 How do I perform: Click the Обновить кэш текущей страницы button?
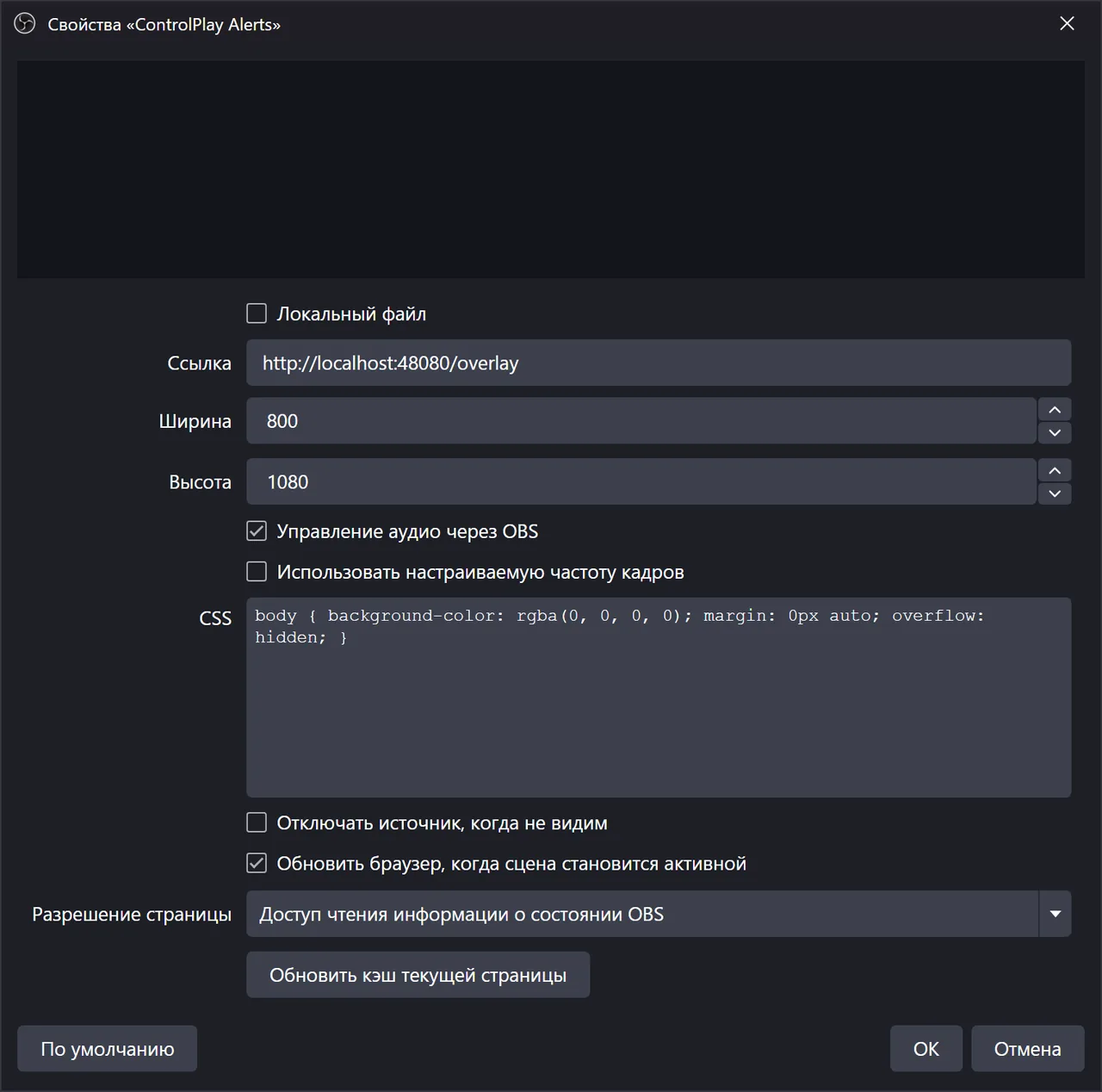coord(418,975)
